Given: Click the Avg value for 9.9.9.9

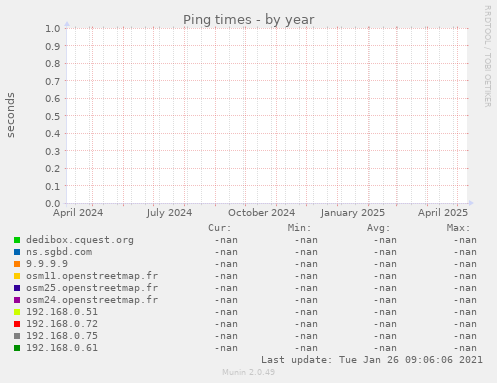Looking at the screenshot, I should (x=385, y=264).
